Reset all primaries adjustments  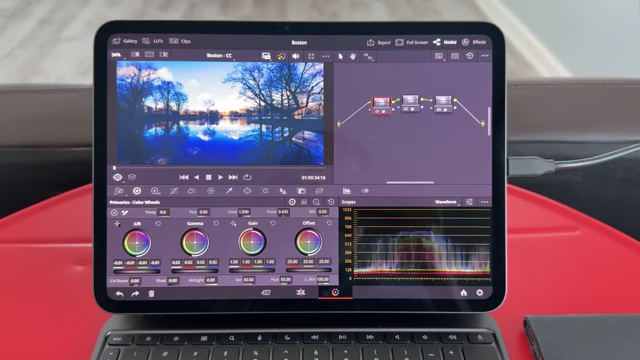(x=331, y=202)
